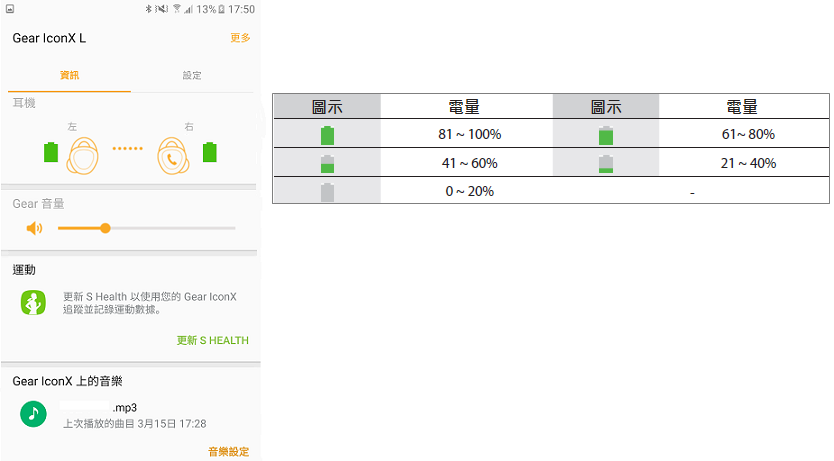Tap the right earbud phone icon
The image size is (834, 461).
click(173, 156)
